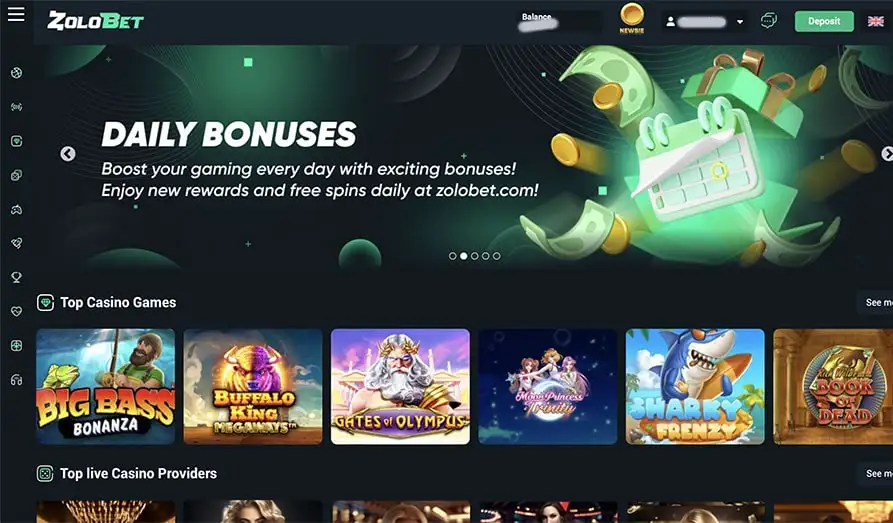Open live betting broadcast icon in sidebar

[x=17, y=107]
